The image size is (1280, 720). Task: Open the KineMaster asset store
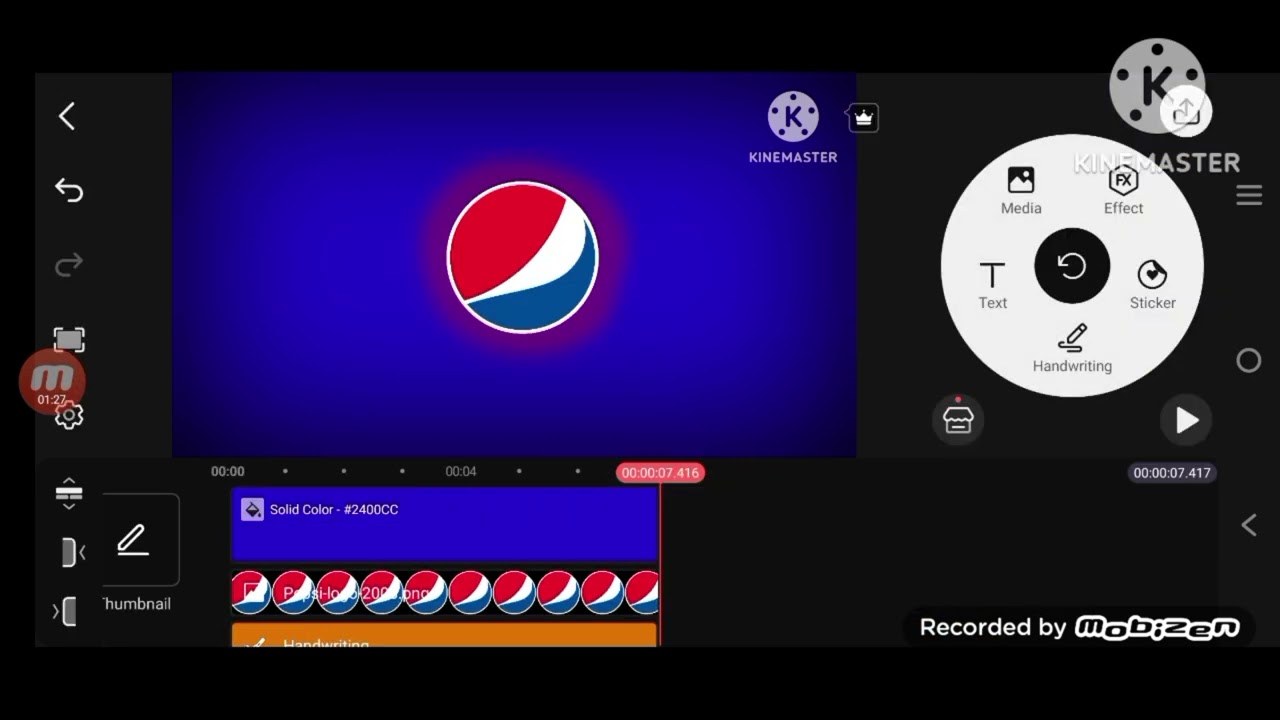point(958,420)
